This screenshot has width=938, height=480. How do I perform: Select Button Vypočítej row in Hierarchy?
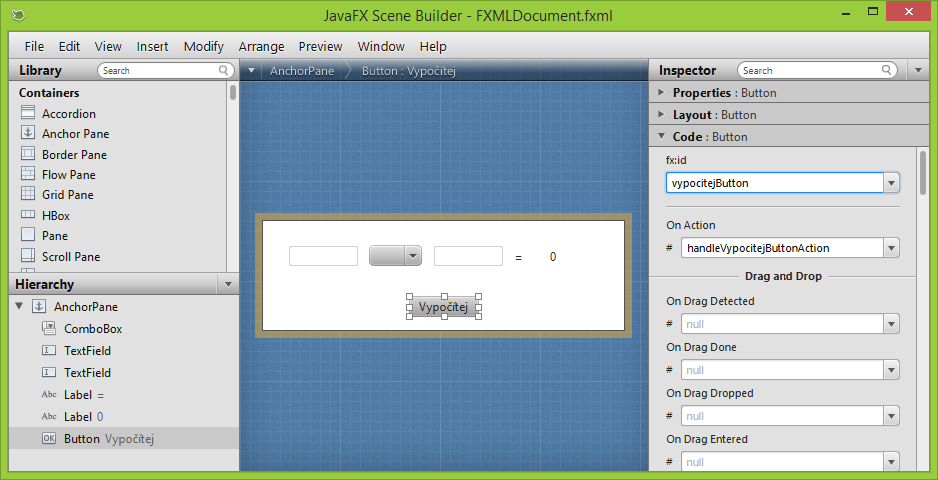[x=124, y=439]
